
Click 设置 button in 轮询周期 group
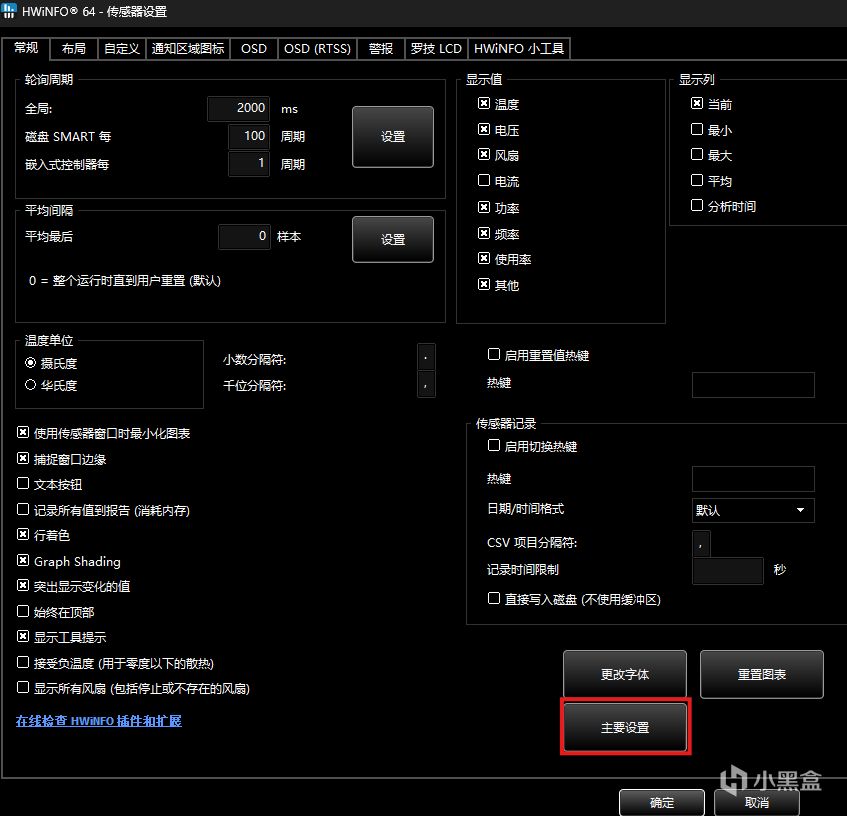393,137
